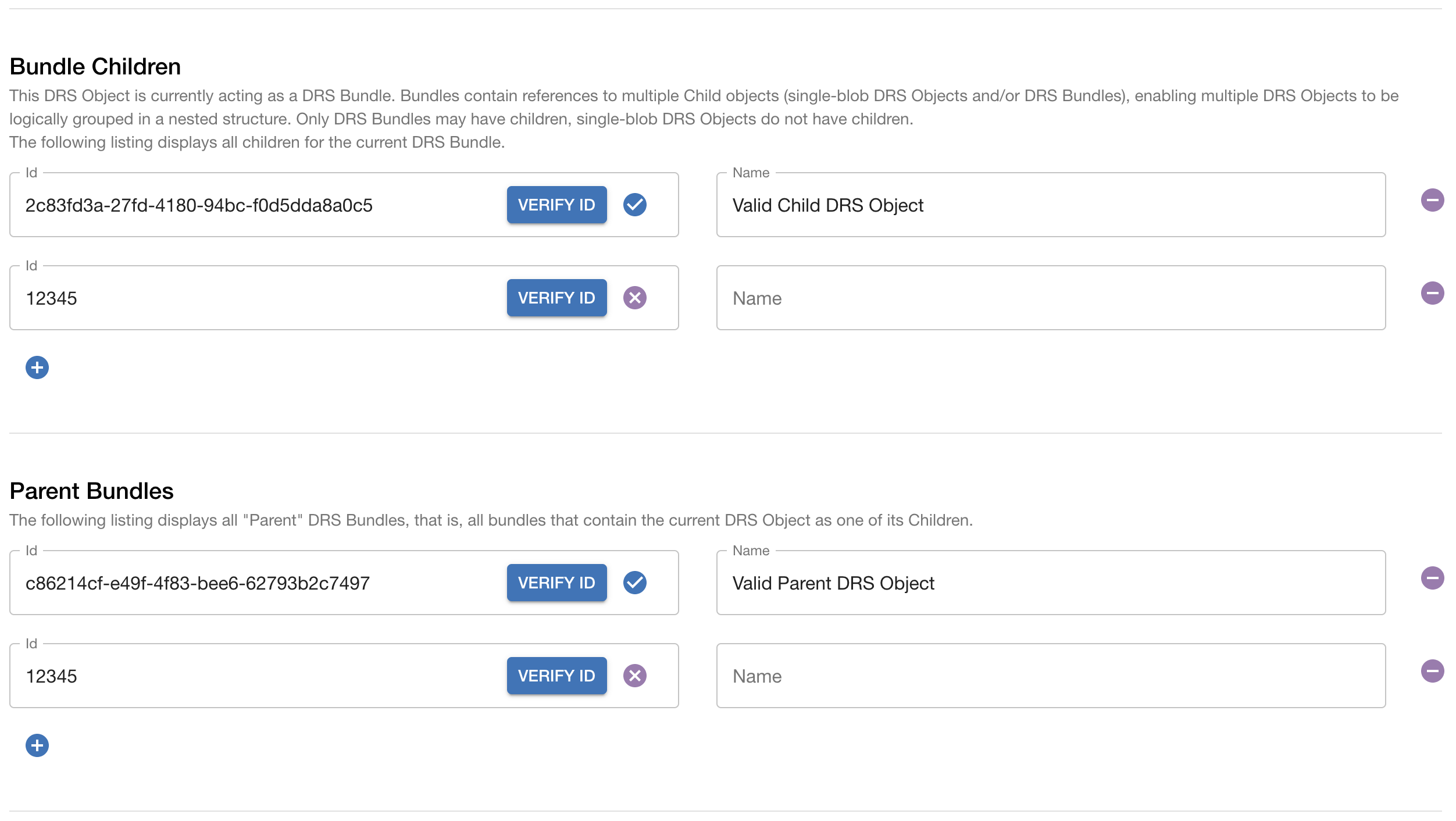
Task: Click the valid checkmark icon for child ID
Action: 634,205
